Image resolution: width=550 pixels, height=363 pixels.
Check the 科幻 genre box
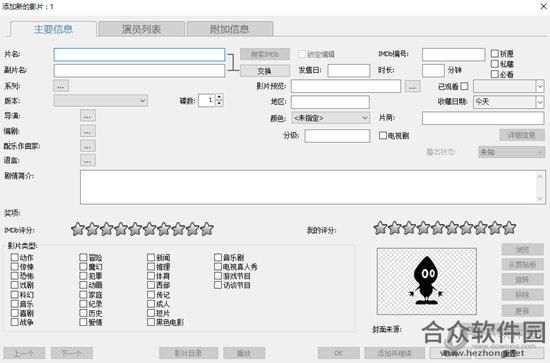click(15, 294)
